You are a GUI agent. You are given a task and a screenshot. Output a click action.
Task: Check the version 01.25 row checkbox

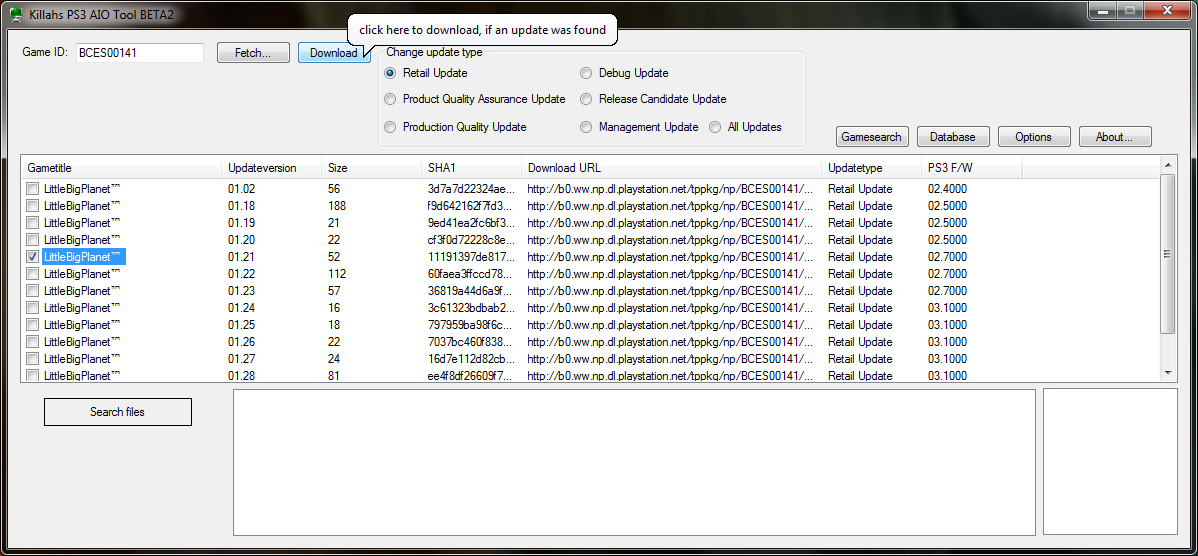[x=33, y=325]
